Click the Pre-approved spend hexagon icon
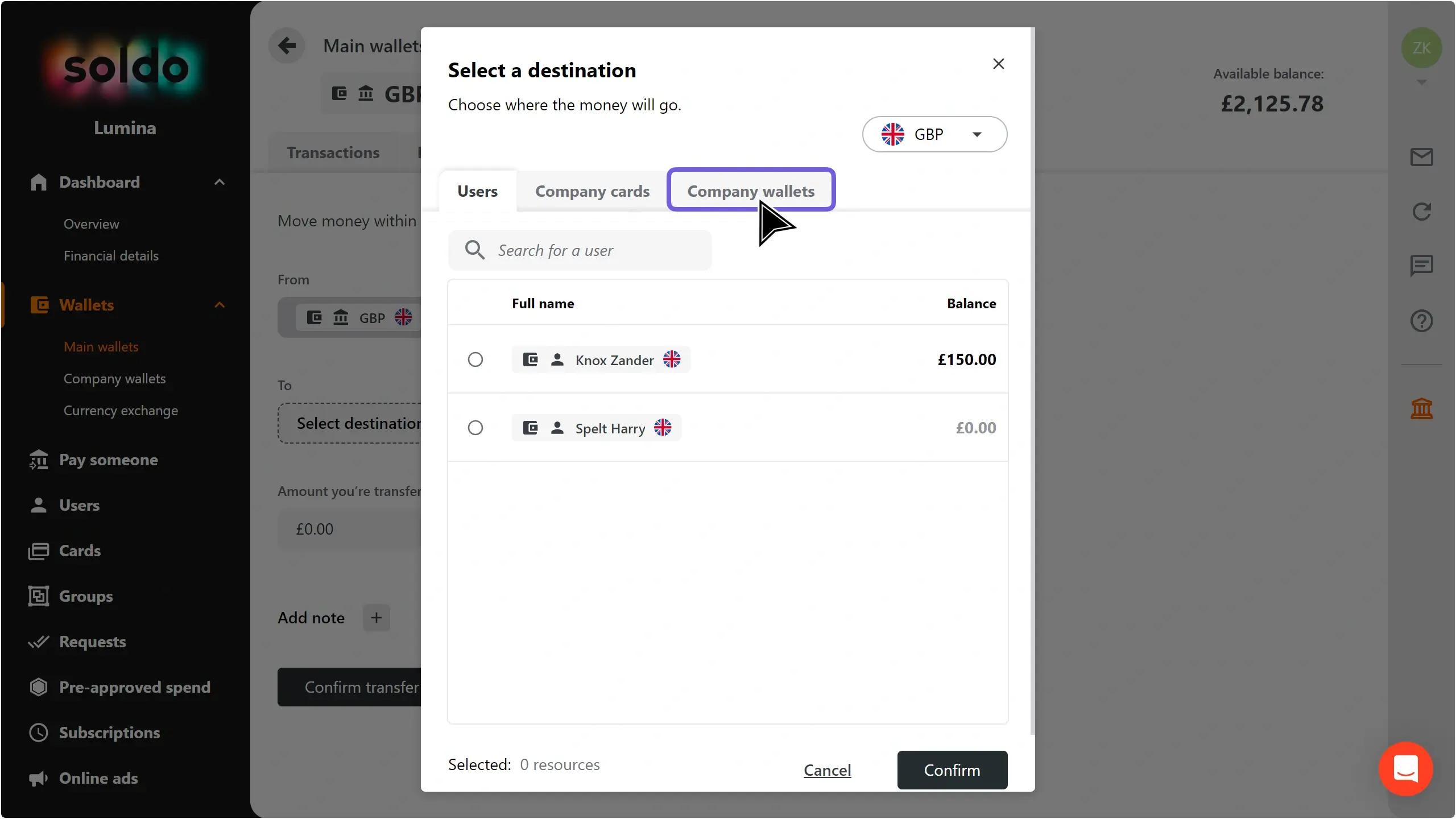Screen dimensions: 1456x819 [39, 687]
